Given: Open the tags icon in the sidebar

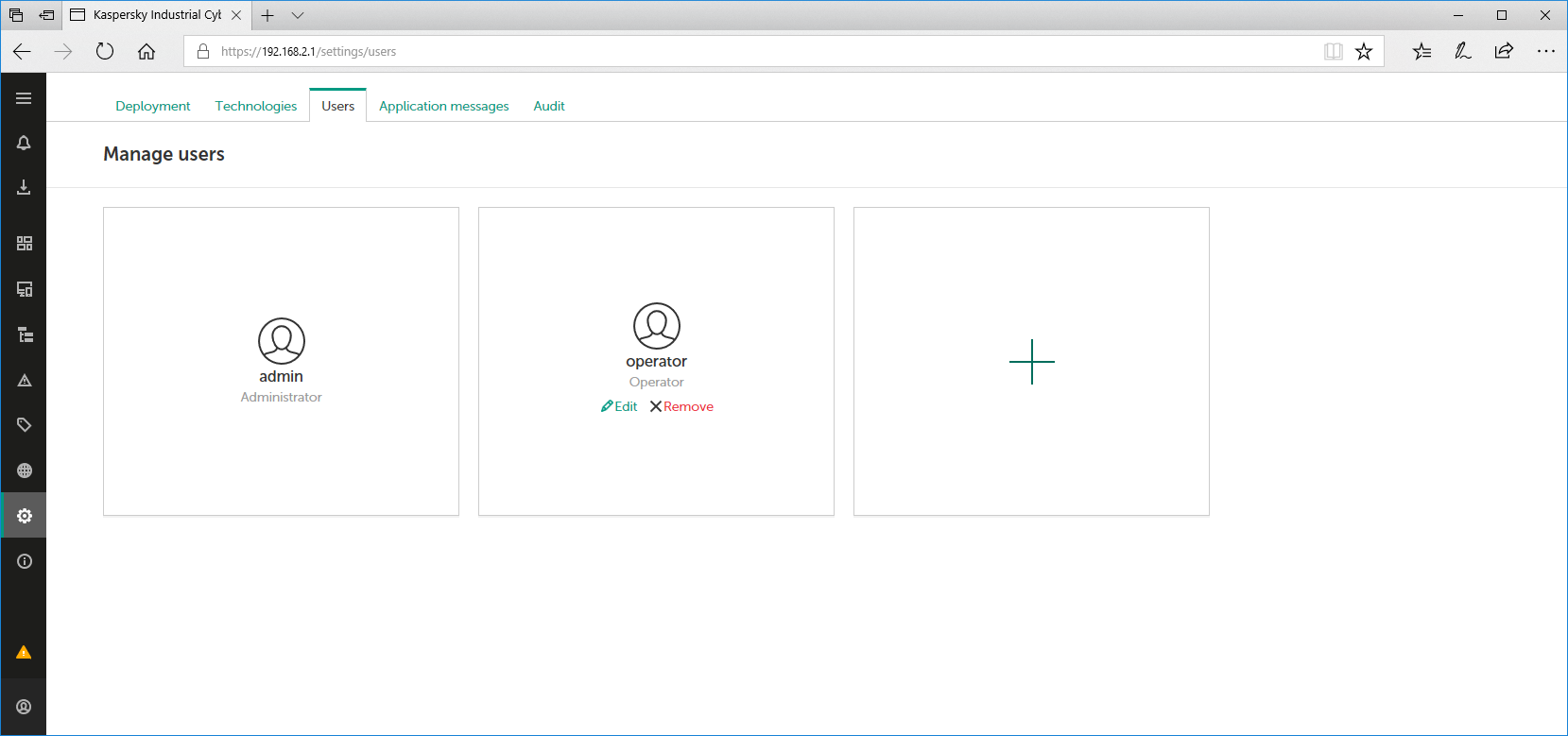Looking at the screenshot, I should pos(25,425).
